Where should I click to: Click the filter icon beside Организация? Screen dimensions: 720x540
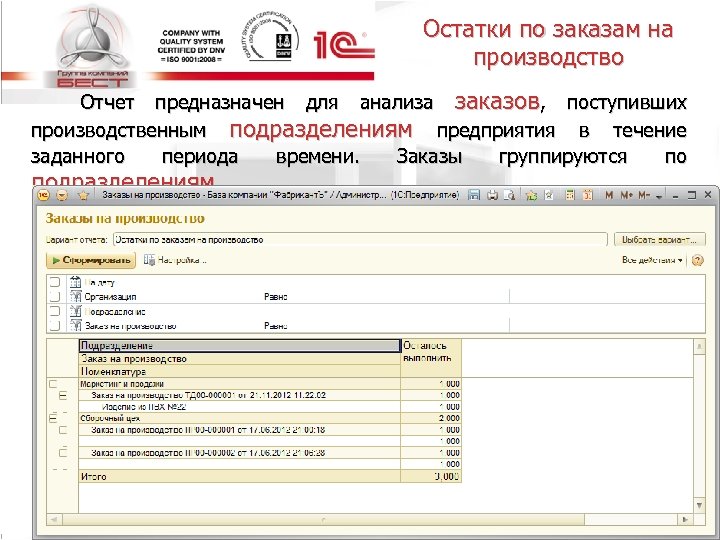[76, 297]
